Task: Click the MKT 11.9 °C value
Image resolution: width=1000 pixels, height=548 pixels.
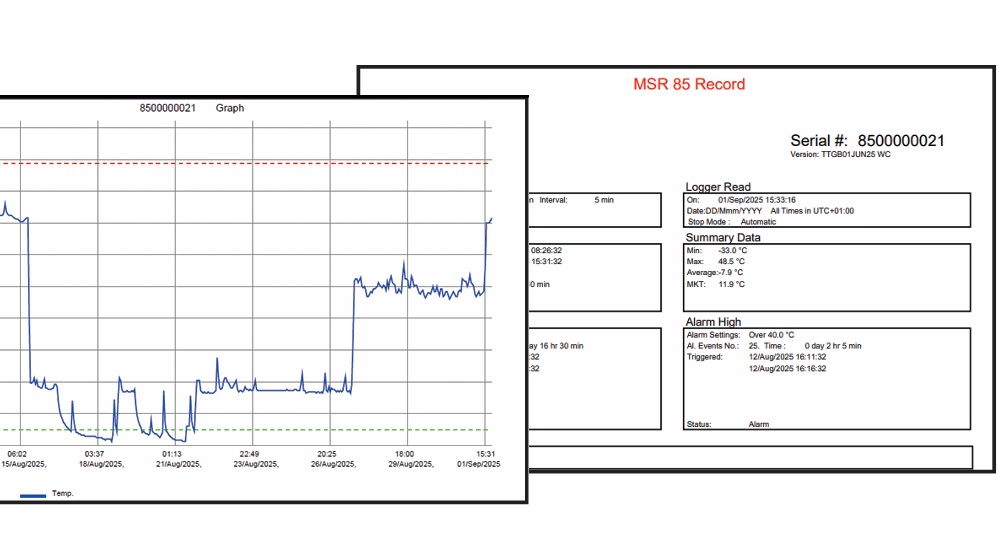Action: pos(715,284)
